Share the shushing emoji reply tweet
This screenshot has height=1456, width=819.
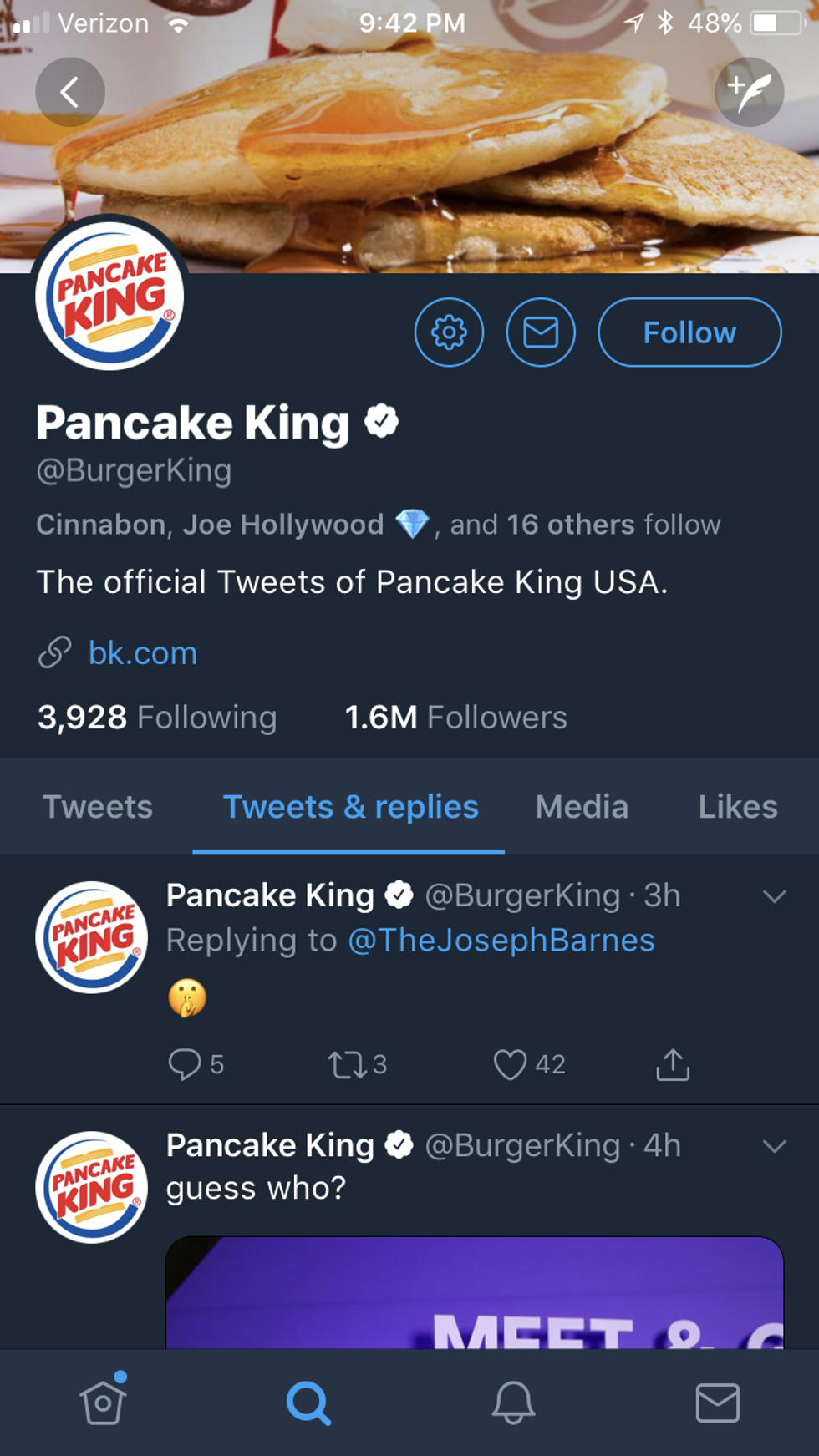673,1064
